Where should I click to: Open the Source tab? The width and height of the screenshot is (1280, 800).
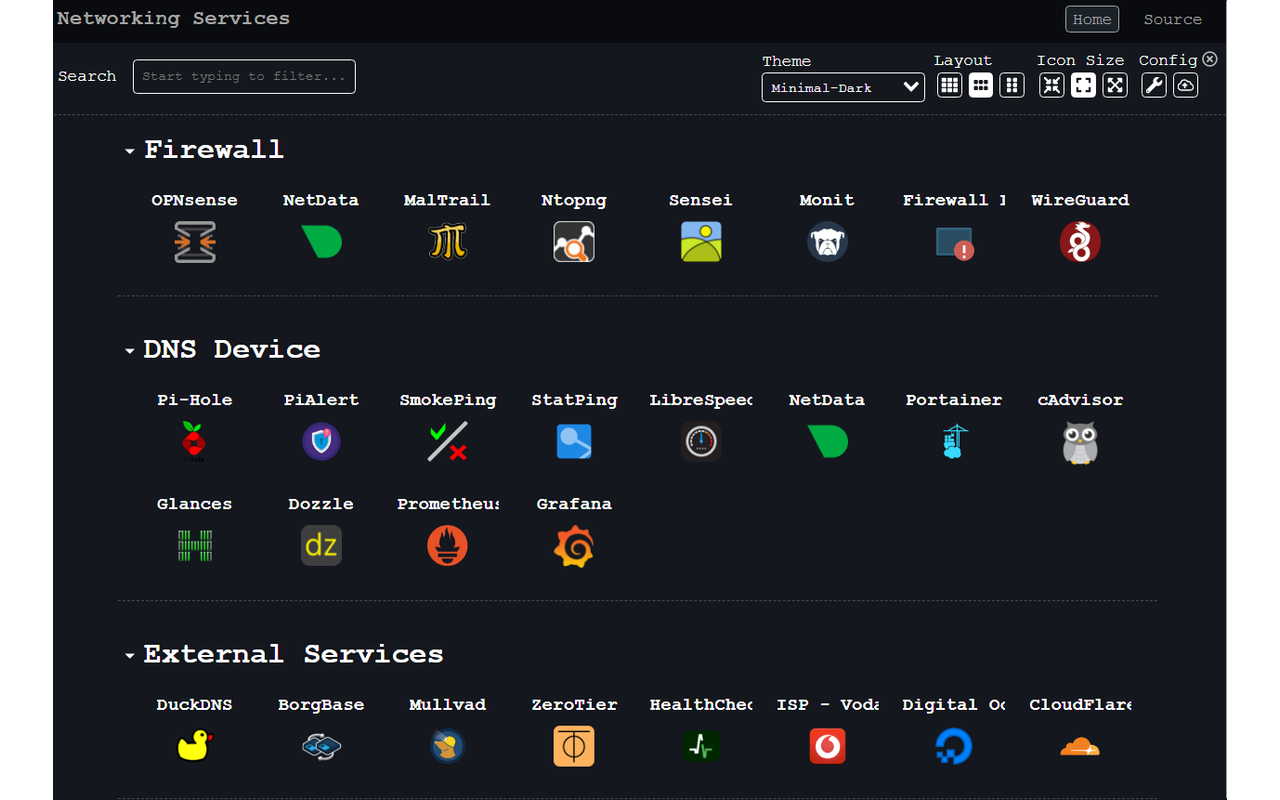pyautogui.click(x=1173, y=19)
